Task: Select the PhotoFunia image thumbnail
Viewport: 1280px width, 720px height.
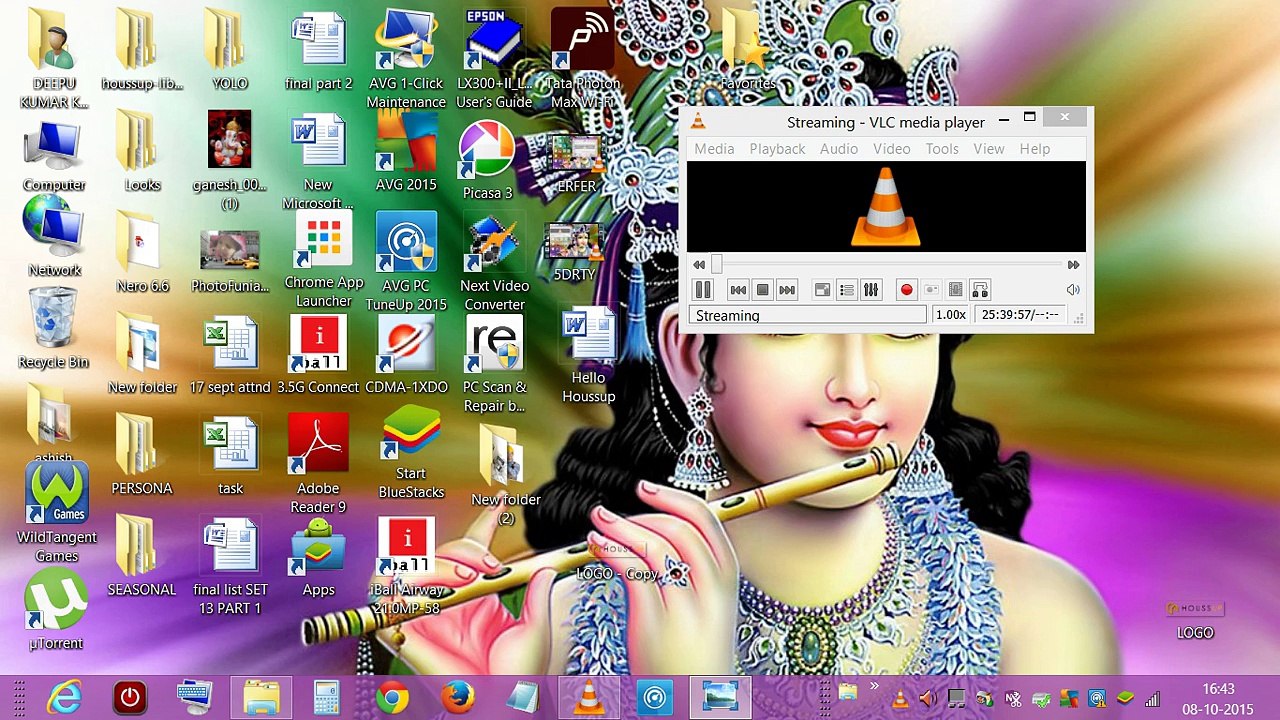Action: [x=230, y=262]
